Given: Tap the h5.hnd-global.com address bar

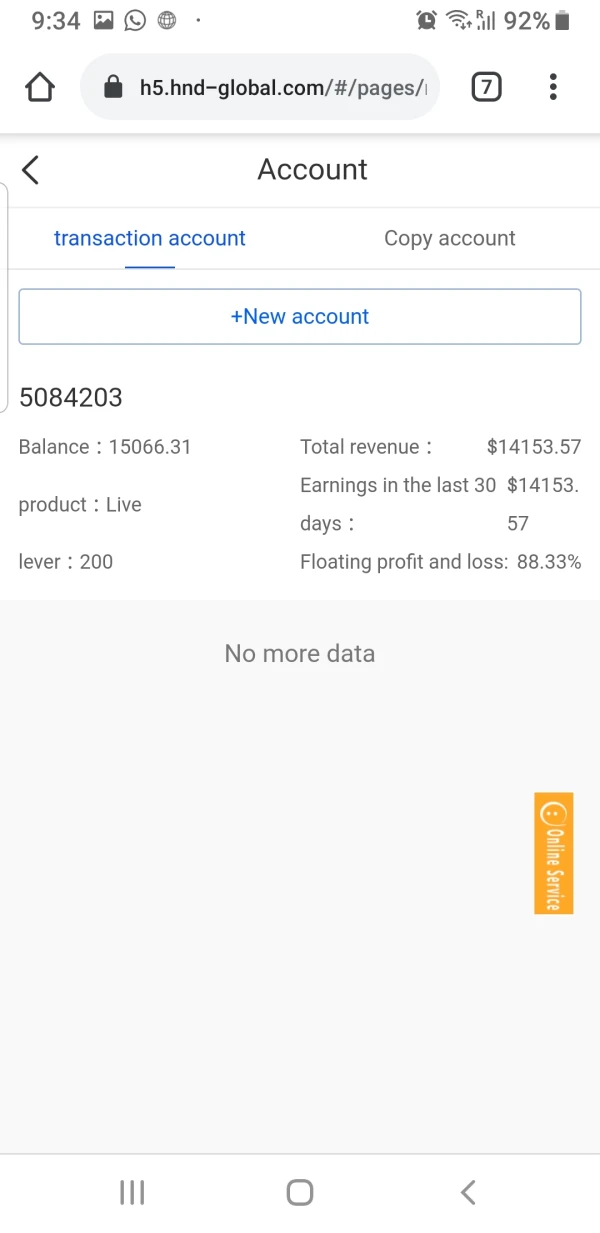Looking at the screenshot, I should point(280,88).
